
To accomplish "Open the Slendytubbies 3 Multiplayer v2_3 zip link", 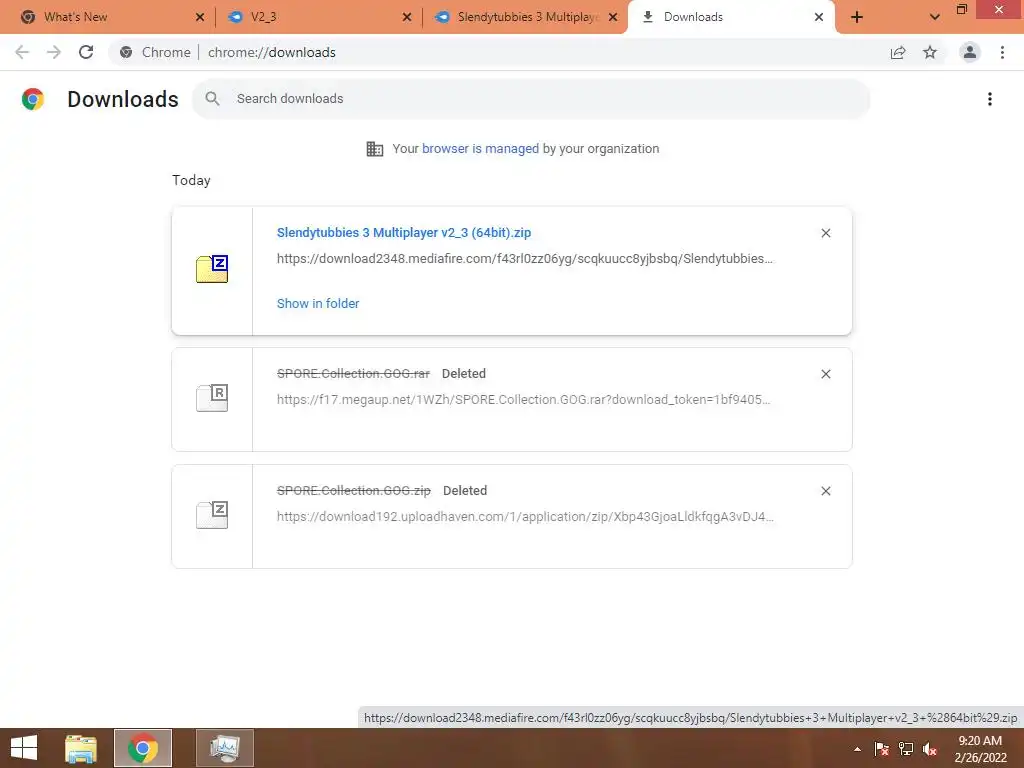I will click(404, 232).
